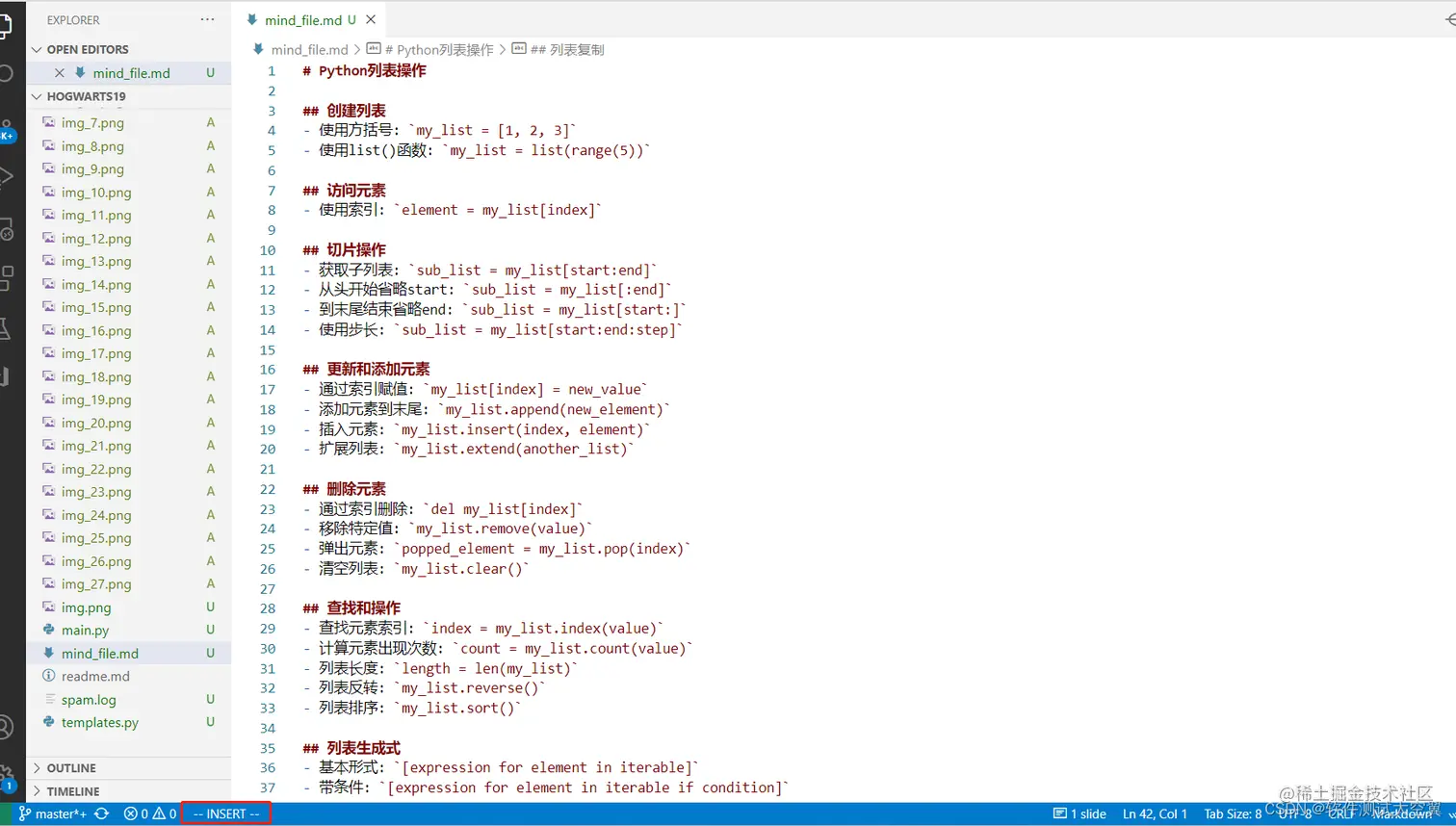The height and width of the screenshot is (826, 1456).
Task: Click the '## 切片操作' heading in editor
Action: 345,250
